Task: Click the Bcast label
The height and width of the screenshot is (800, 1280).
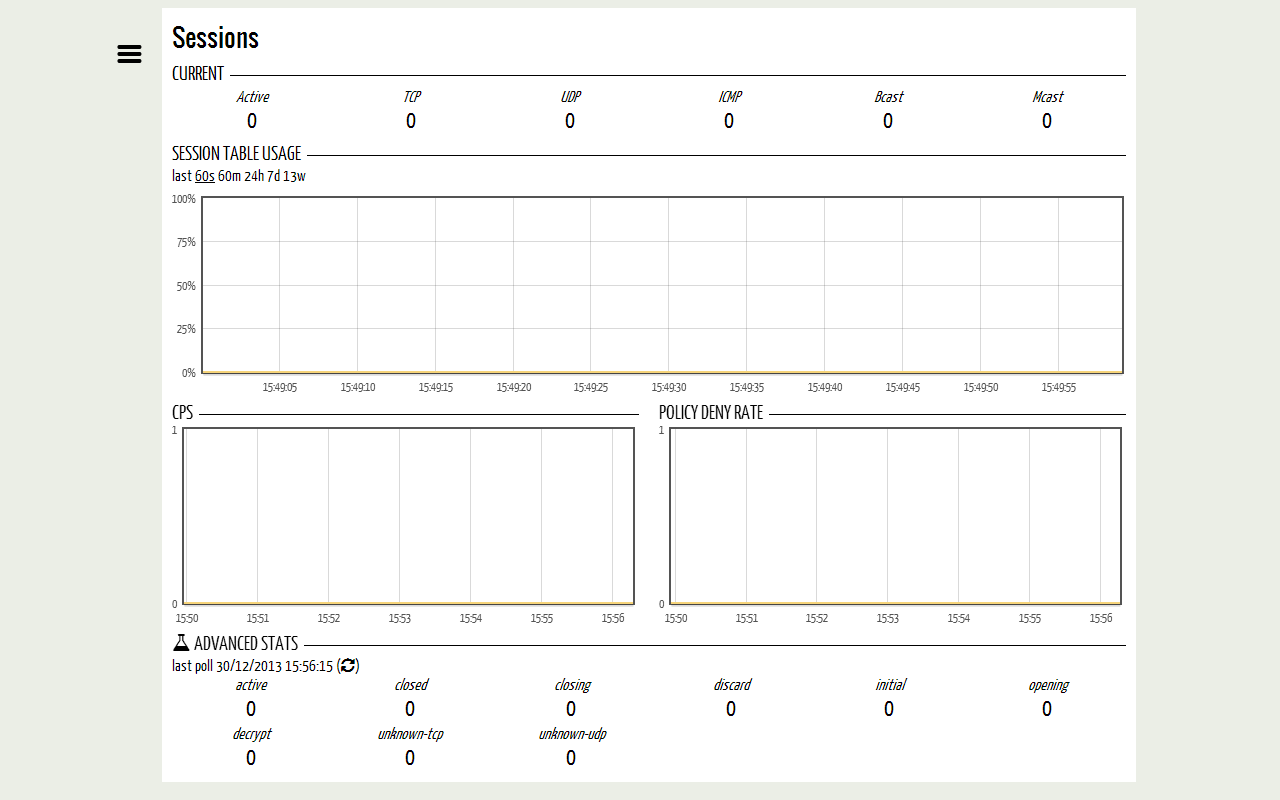Action: point(888,97)
